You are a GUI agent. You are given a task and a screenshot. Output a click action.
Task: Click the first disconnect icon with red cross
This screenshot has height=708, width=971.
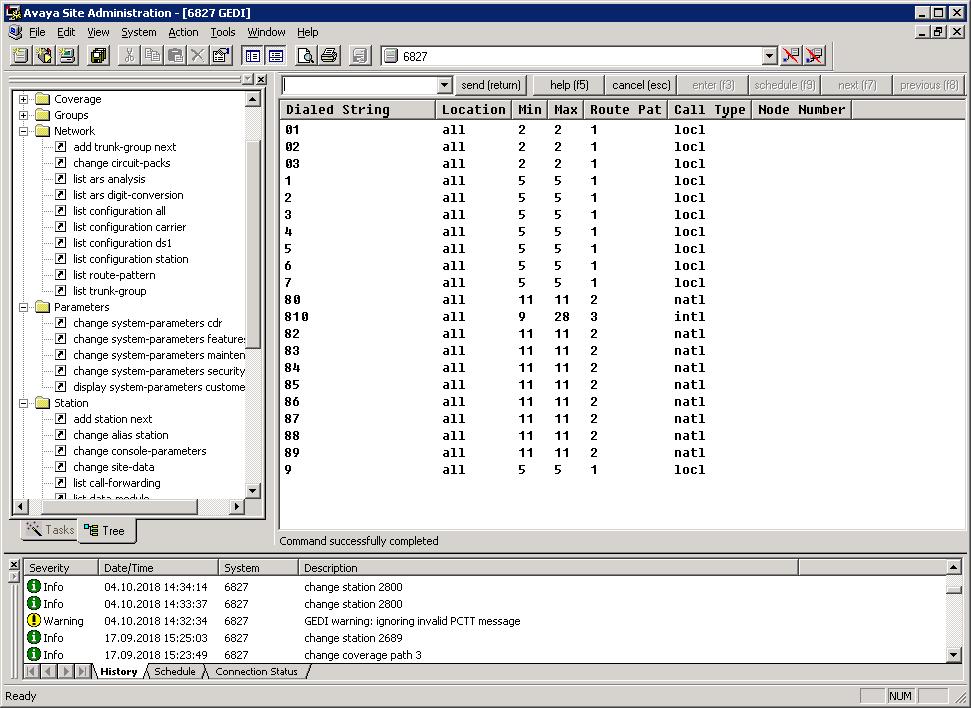tap(791, 56)
